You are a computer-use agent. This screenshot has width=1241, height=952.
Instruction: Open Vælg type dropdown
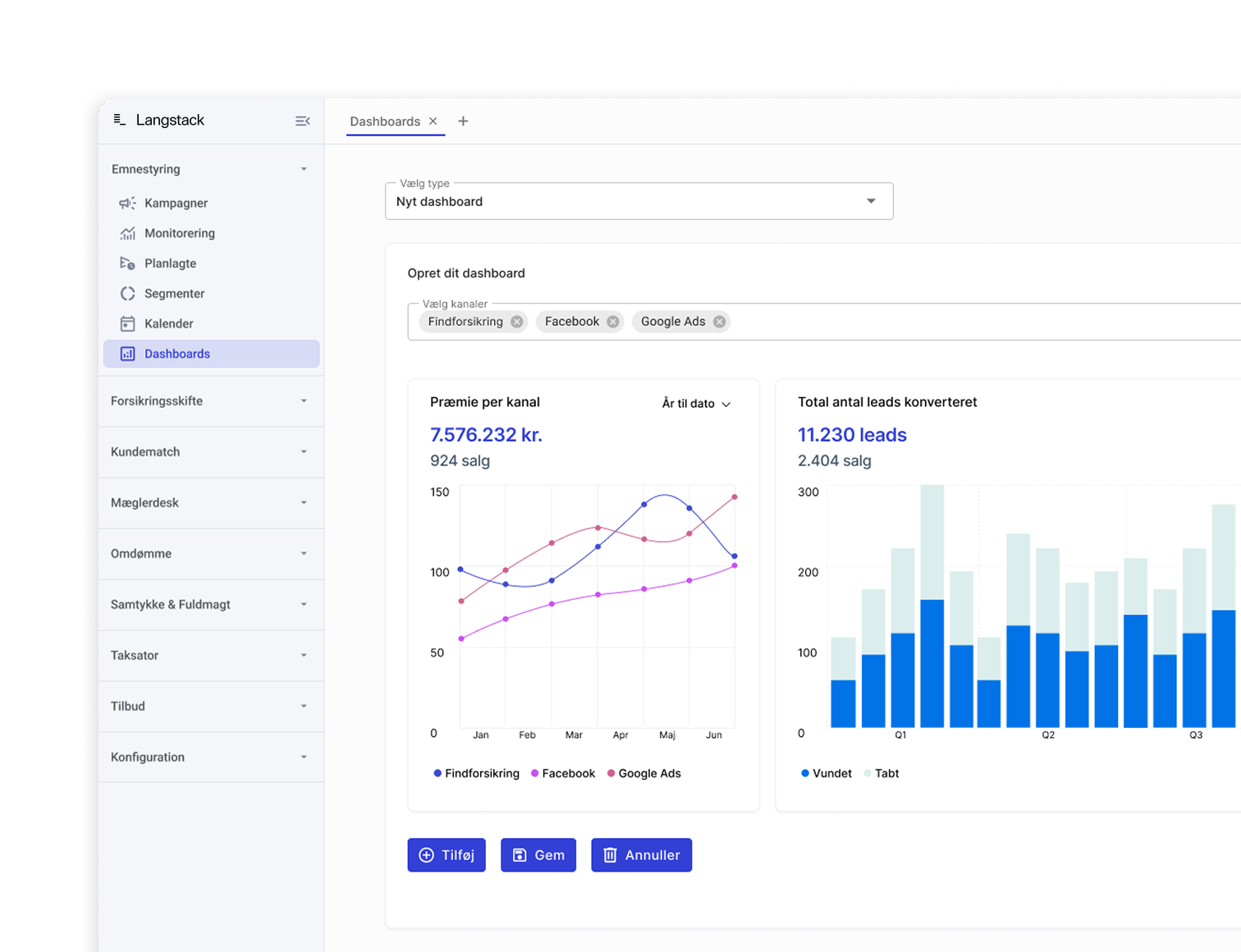point(639,201)
